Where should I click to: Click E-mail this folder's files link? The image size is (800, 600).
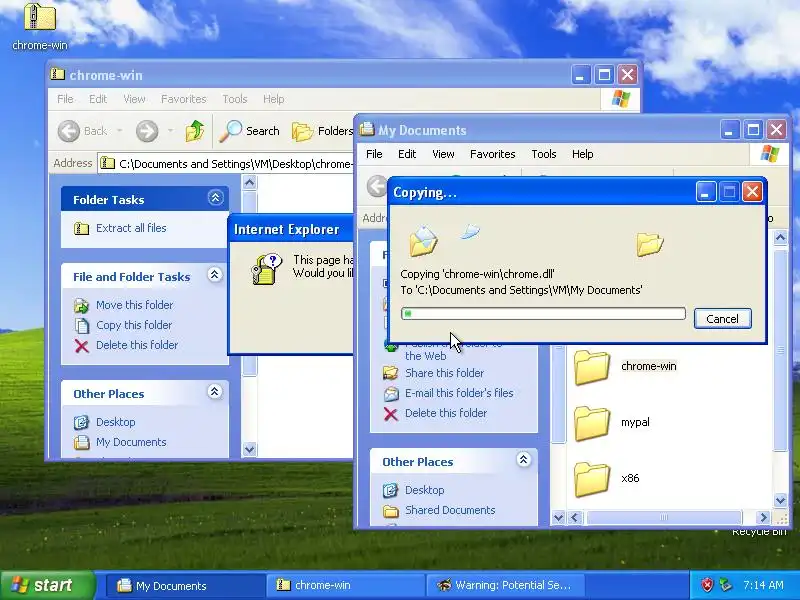(x=459, y=393)
